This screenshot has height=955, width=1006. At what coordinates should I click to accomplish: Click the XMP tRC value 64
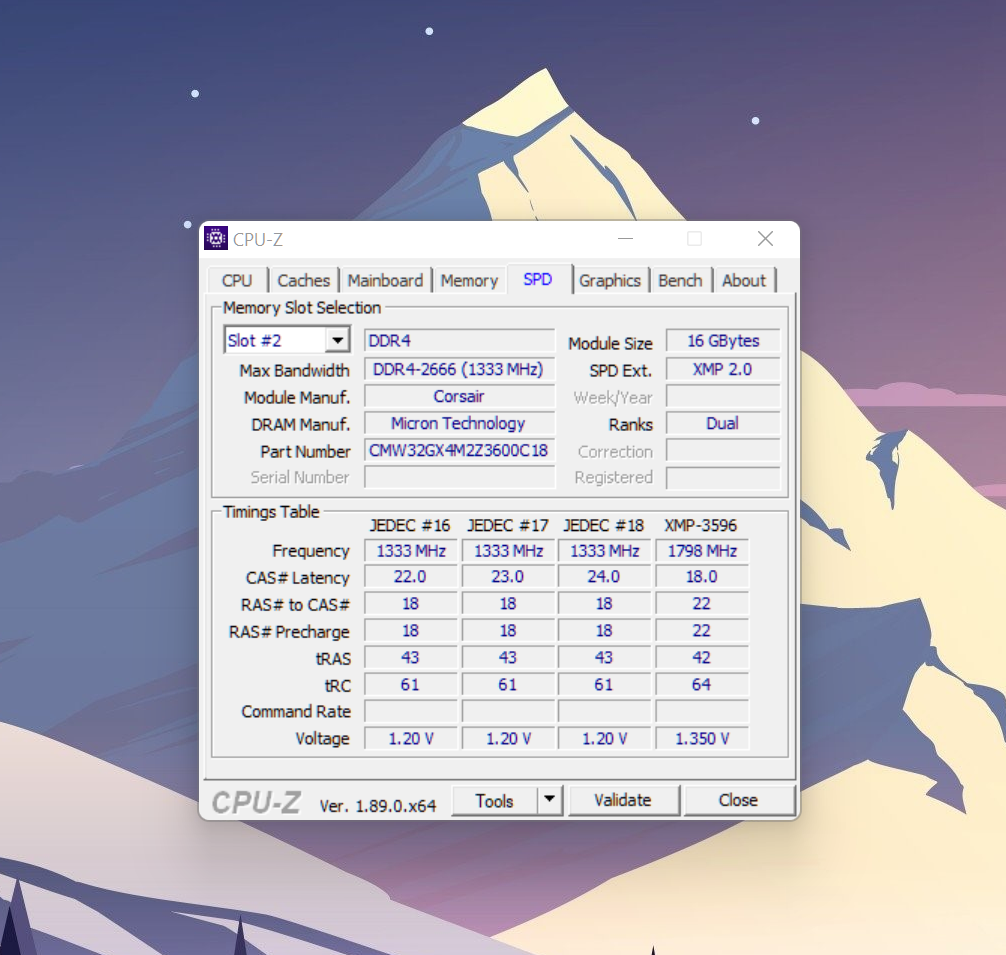(x=702, y=684)
